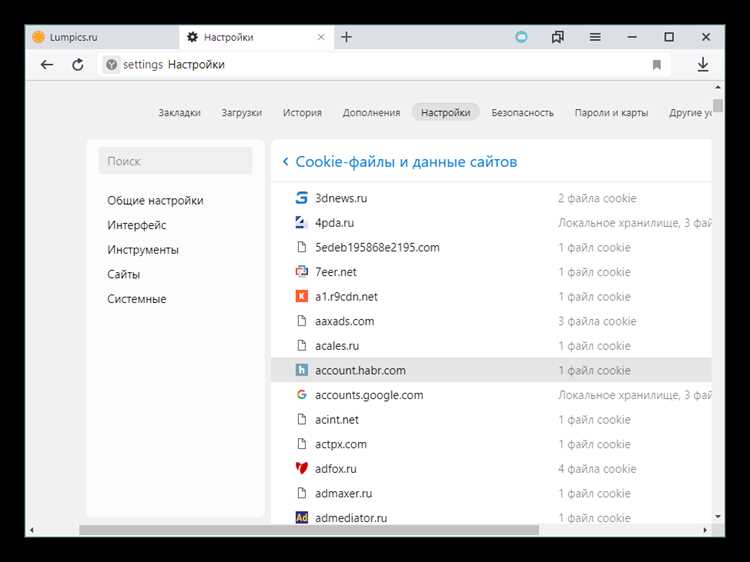
Task: Click the account.habr.com favicon
Action: [x=301, y=370]
